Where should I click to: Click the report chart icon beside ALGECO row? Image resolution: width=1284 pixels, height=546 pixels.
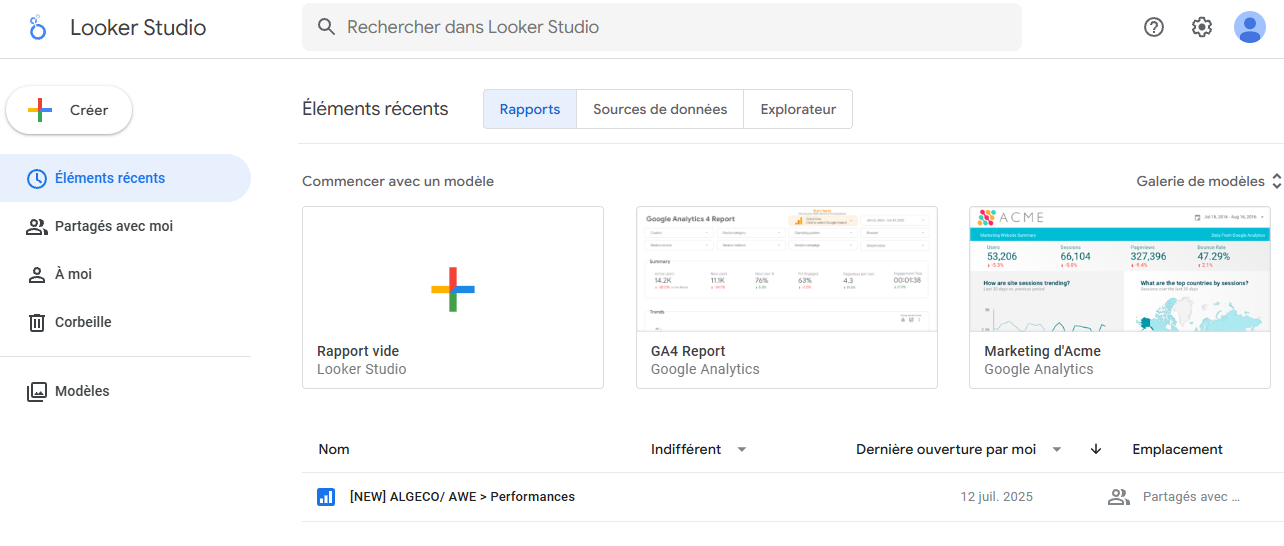coord(326,497)
